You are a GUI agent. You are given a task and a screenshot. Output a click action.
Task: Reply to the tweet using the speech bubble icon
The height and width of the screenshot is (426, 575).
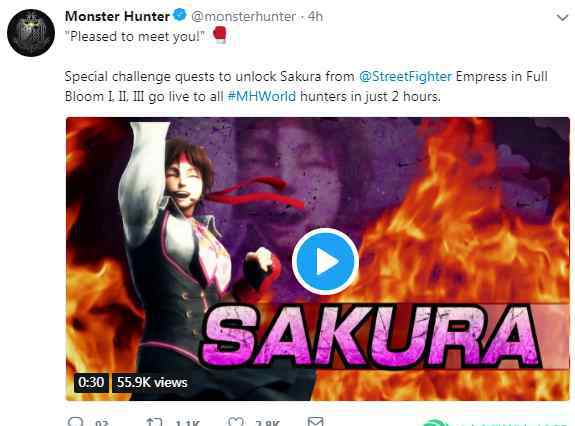[76, 422]
